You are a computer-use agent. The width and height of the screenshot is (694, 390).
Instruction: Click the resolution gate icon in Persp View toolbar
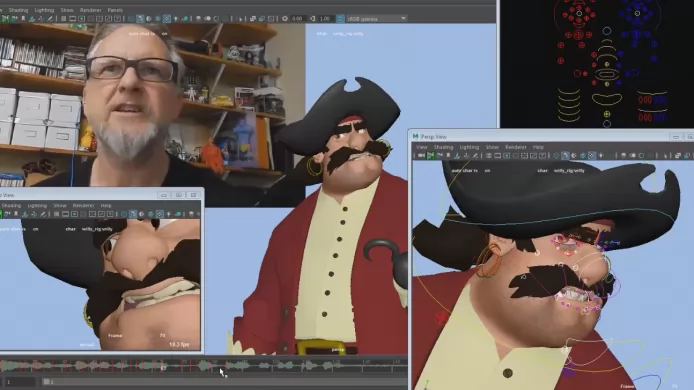click(x=506, y=155)
